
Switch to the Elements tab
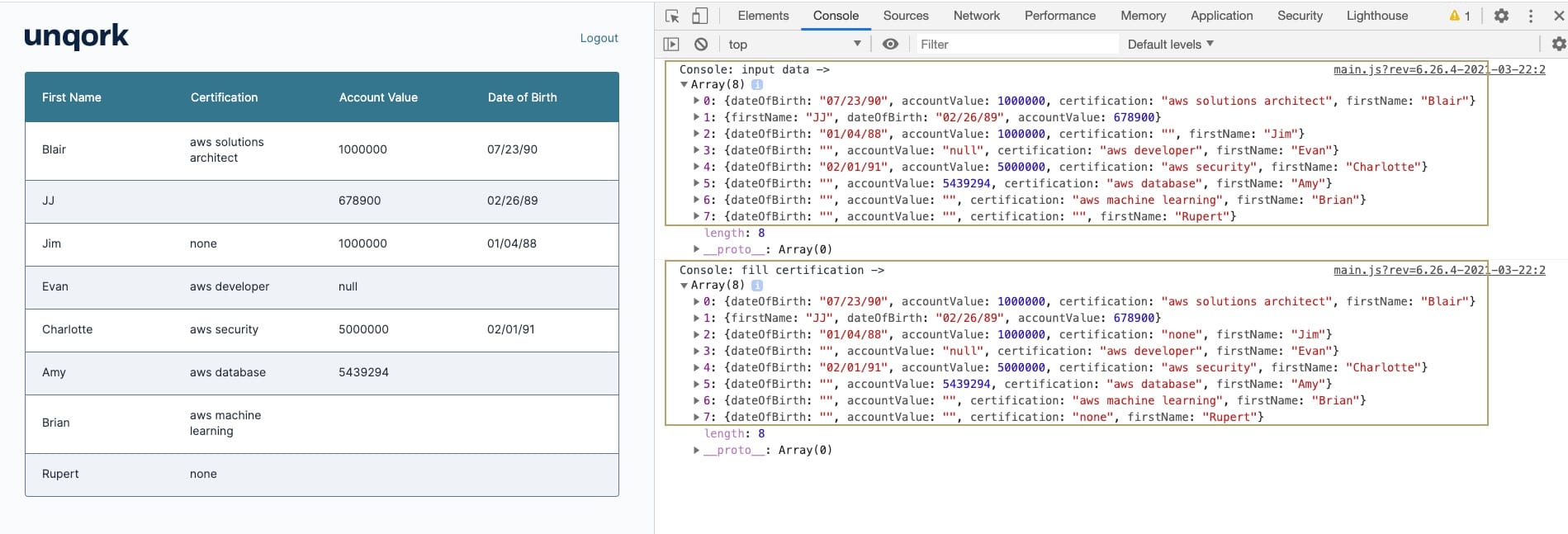[763, 16]
